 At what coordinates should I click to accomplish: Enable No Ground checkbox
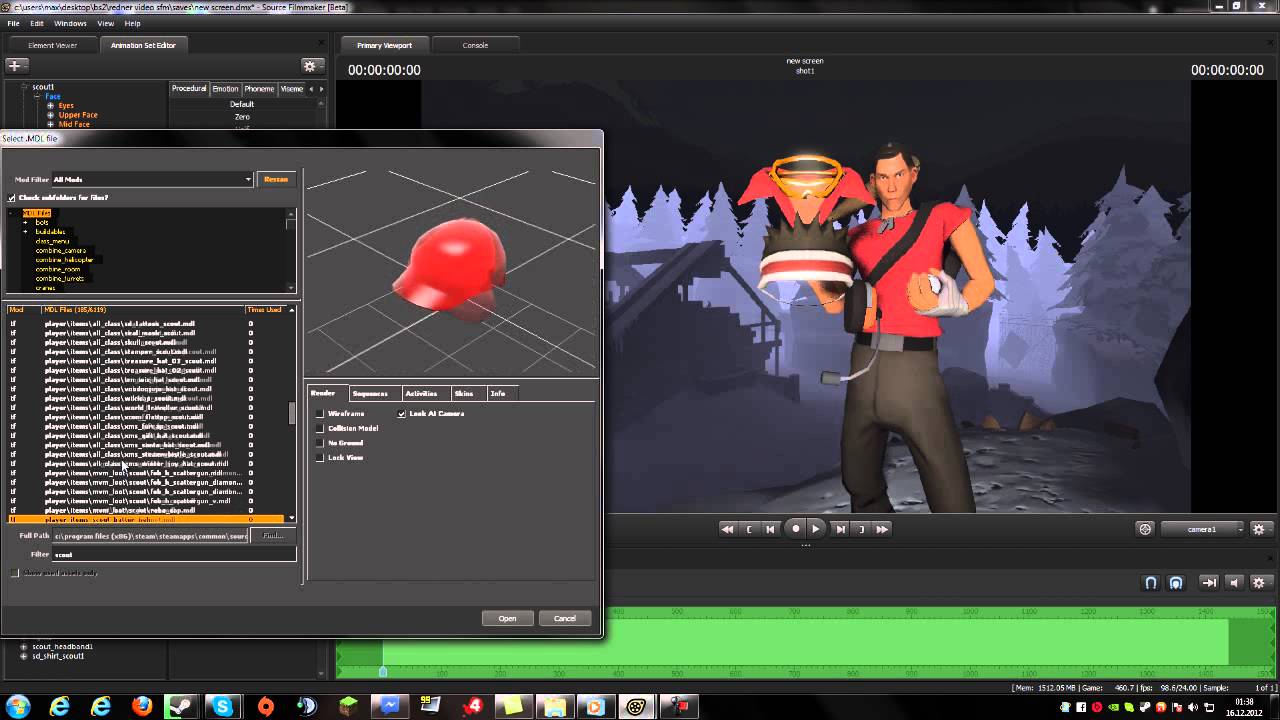[320, 443]
